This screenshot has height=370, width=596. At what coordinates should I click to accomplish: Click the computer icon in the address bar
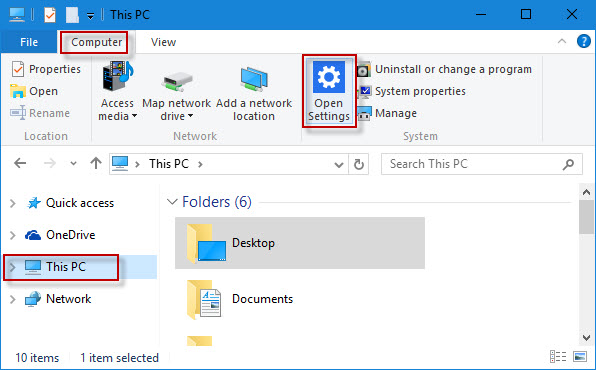pos(120,164)
